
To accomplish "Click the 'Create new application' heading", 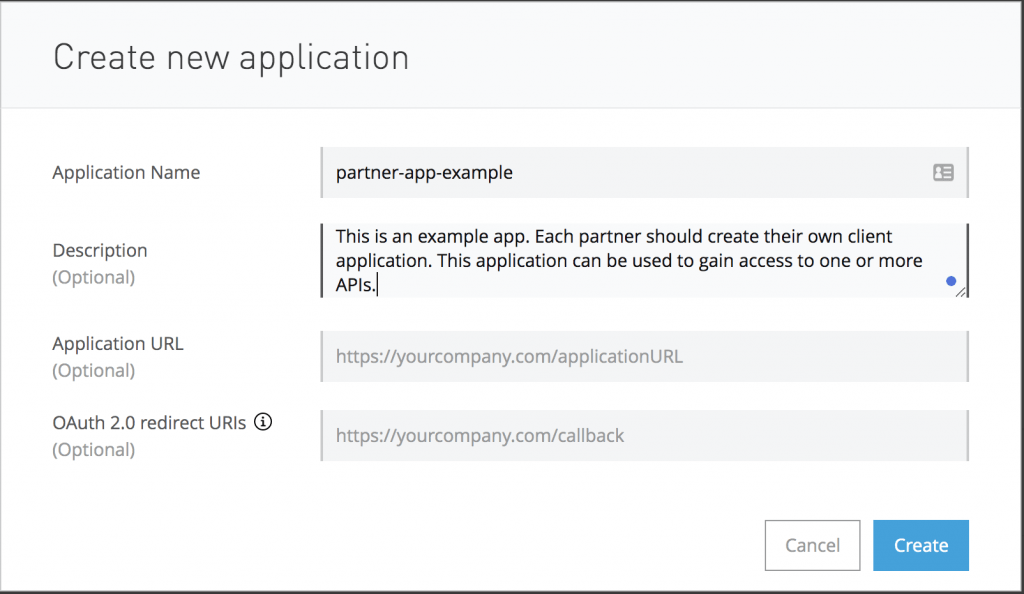I will (231, 57).
